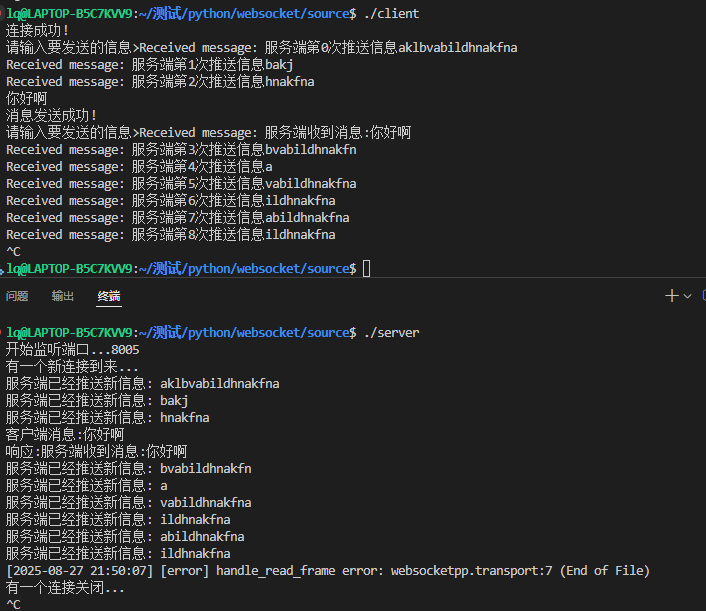Click server line 推送新信息: aklbvabildhnakfna
This screenshot has width=706, height=611.
(x=143, y=384)
